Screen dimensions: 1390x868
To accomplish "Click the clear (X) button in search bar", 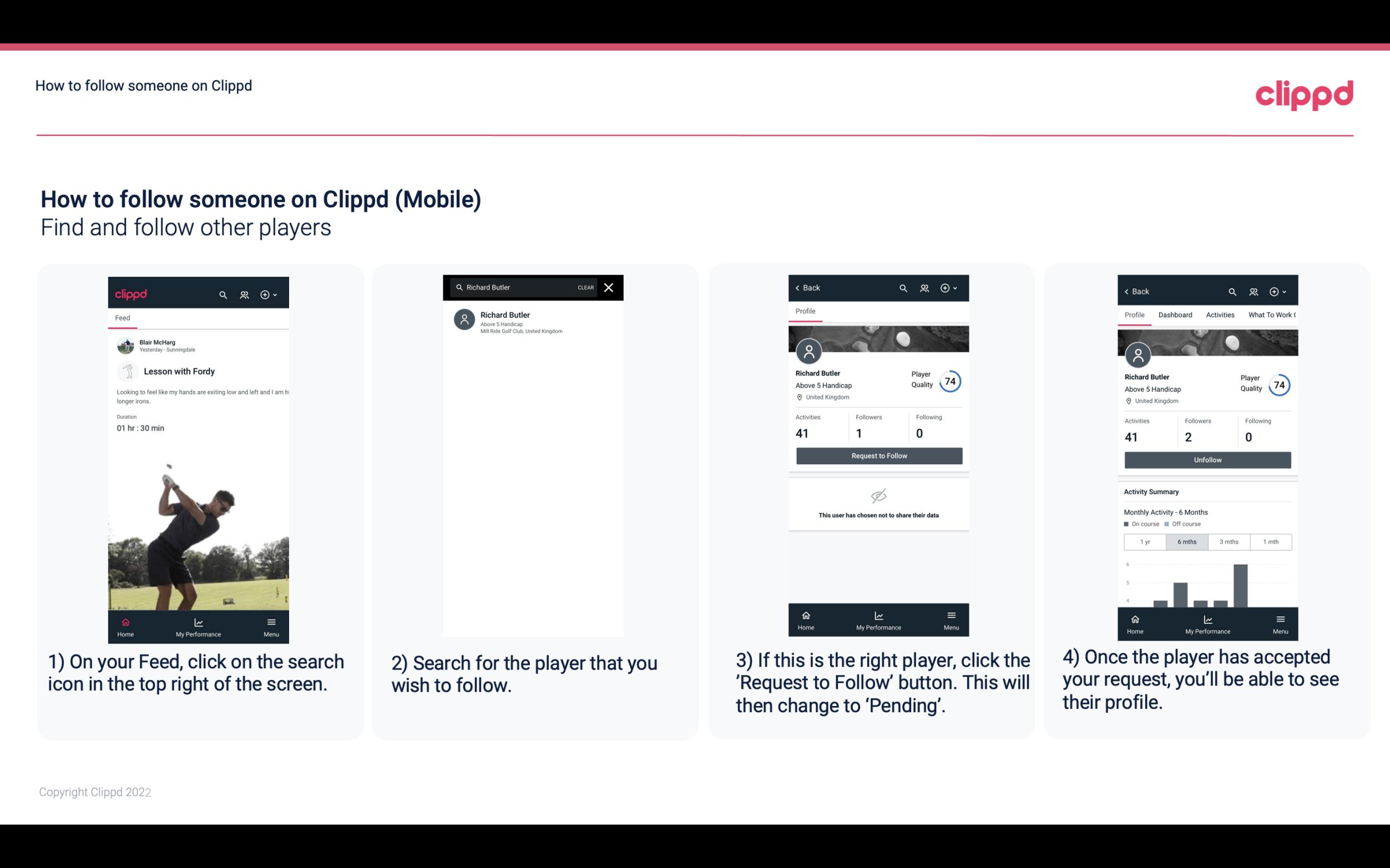I will (x=609, y=288).
